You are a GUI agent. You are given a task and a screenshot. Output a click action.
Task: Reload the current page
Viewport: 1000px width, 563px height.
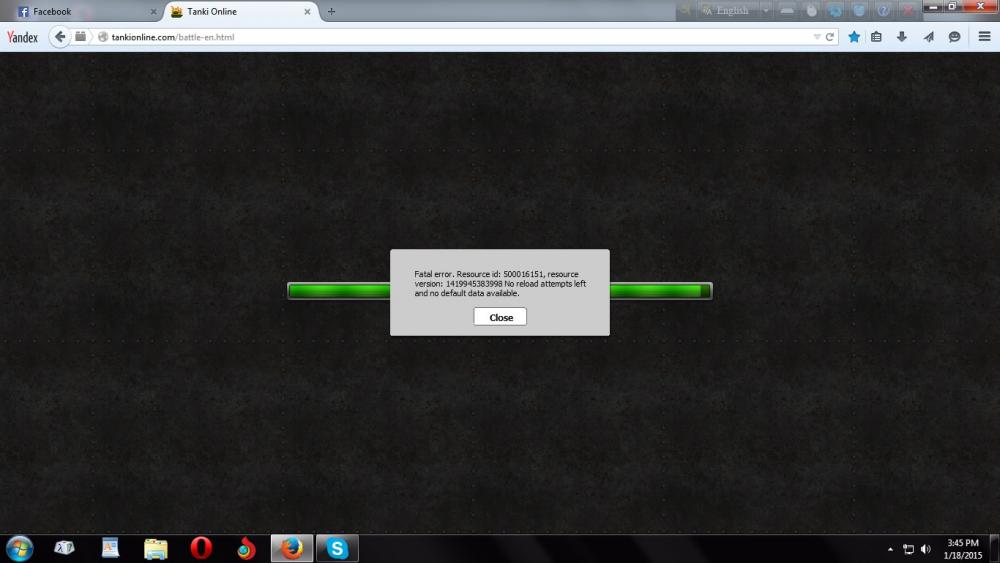point(830,37)
